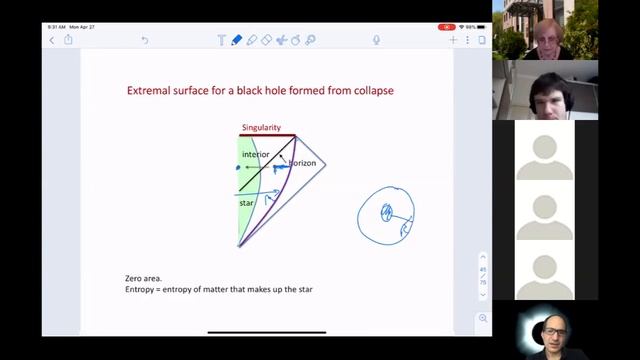Select the first blank avatar participant tile

(x=545, y=150)
